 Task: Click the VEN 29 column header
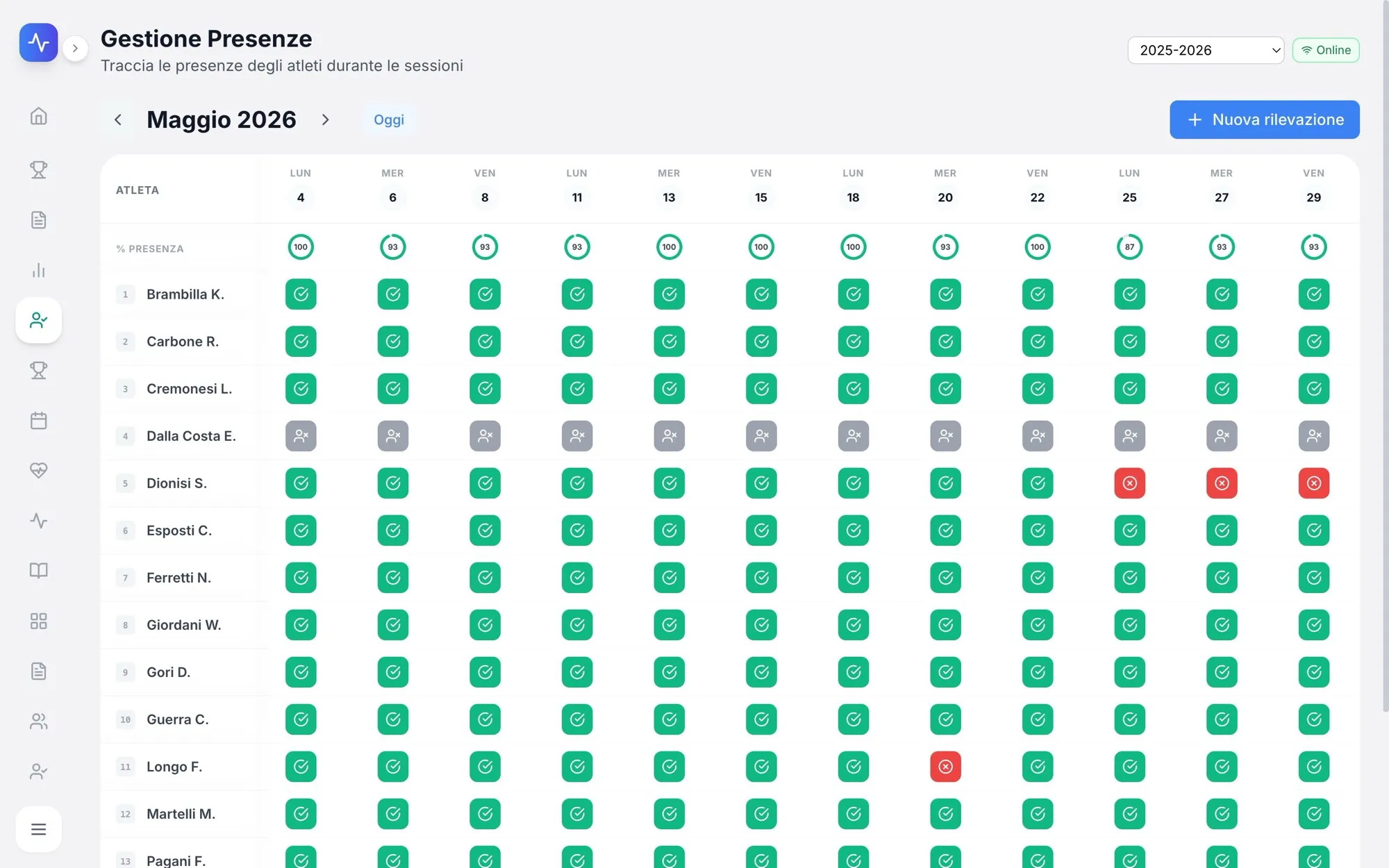[x=1314, y=186]
